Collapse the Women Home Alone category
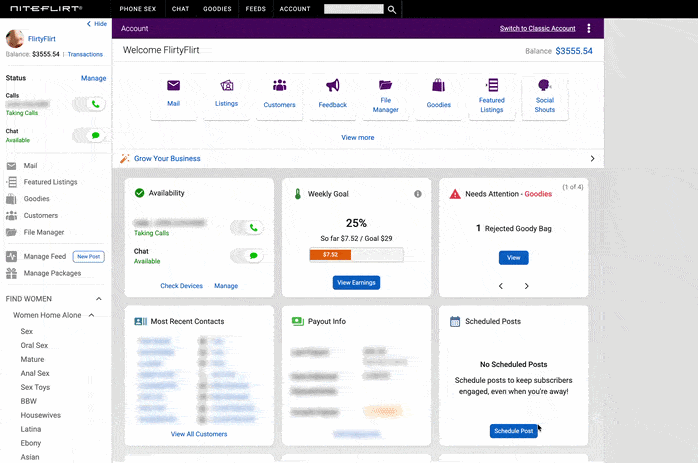This screenshot has height=464, width=698. tap(91, 315)
